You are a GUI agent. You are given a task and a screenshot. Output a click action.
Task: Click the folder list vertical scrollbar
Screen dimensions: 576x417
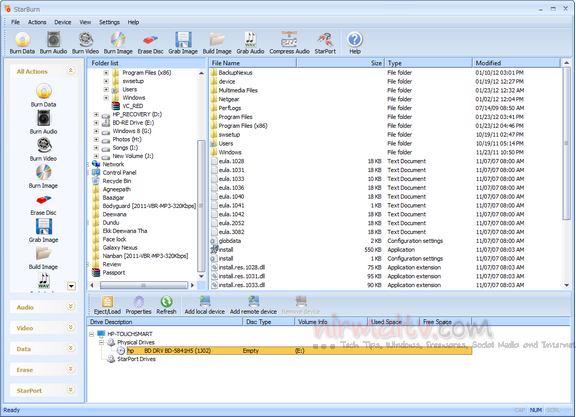coord(201,206)
